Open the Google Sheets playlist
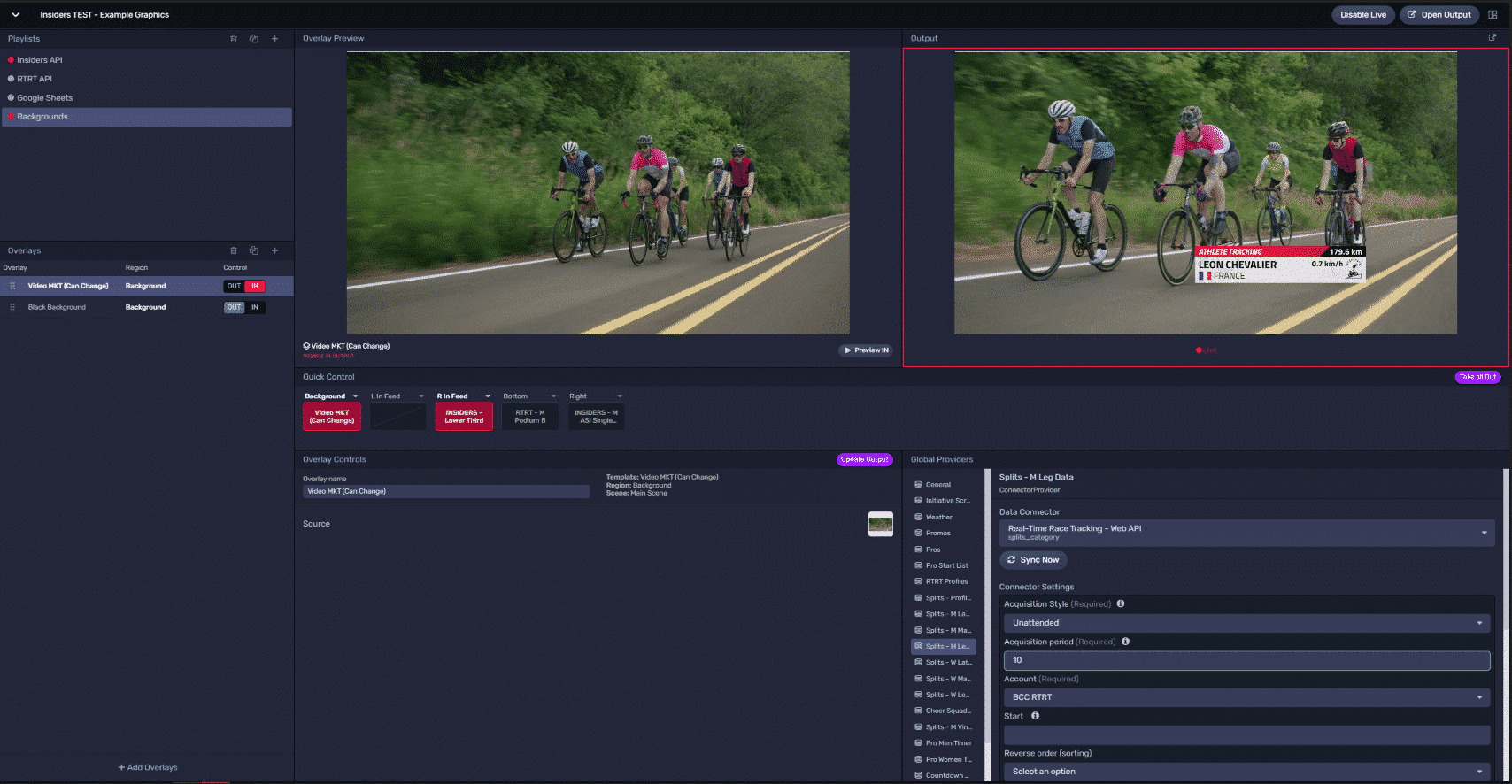This screenshot has height=784, width=1512. coord(45,98)
